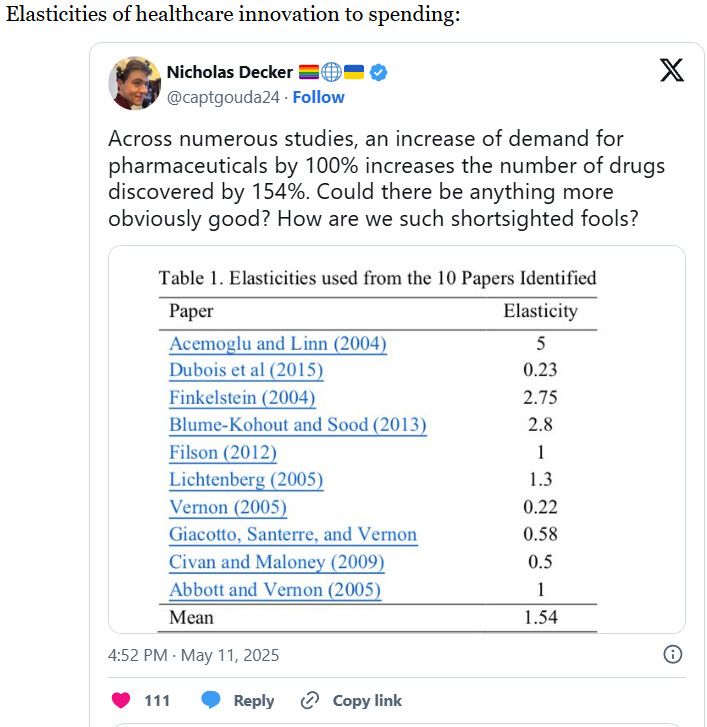Follow @captgouda24
The width and height of the screenshot is (707, 727).
tap(318, 97)
